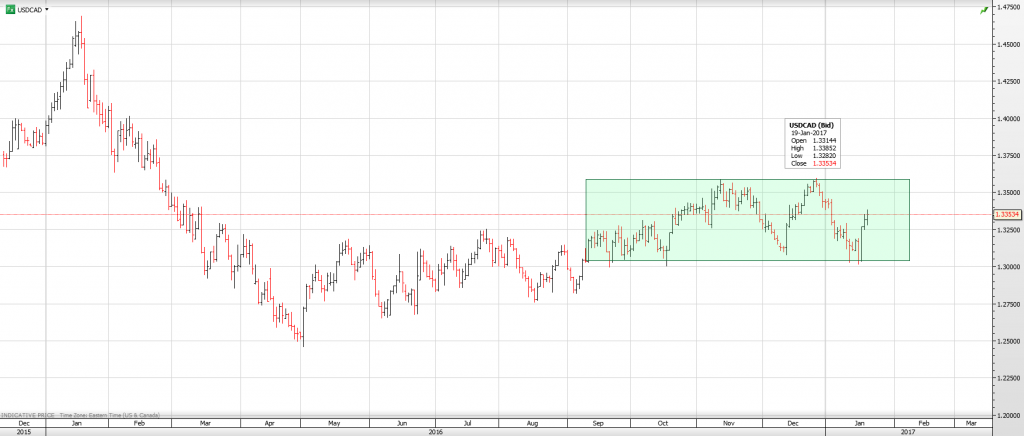Open the USDCAD symbol dropdown arrow
Screen dimensions: 1024x436
pos(47,9)
